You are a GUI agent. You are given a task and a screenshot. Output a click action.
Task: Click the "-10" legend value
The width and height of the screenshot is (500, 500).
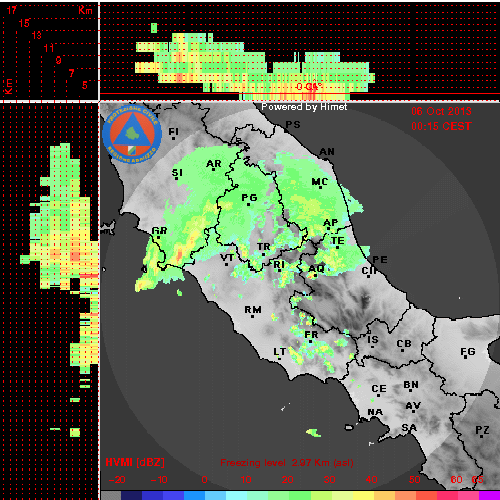tap(159, 480)
